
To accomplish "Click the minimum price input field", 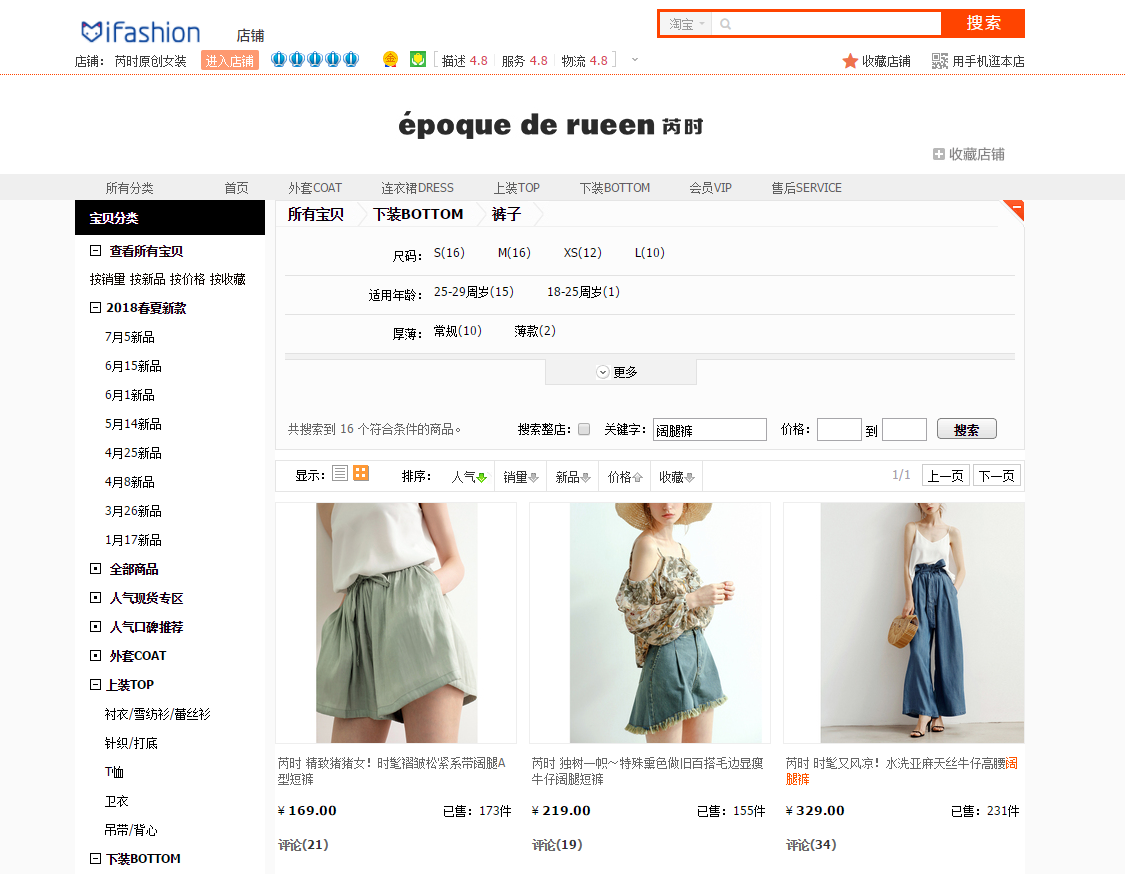I will (839, 430).
